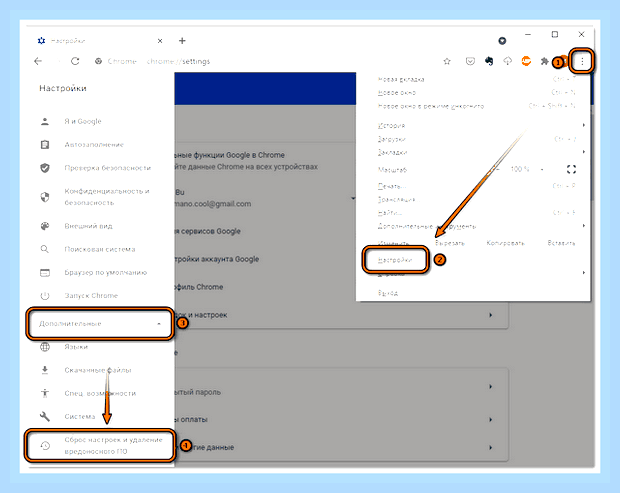The height and width of the screenshot is (493, 620).
Task: Click Вставить in the edit row
Action: (x=561, y=243)
